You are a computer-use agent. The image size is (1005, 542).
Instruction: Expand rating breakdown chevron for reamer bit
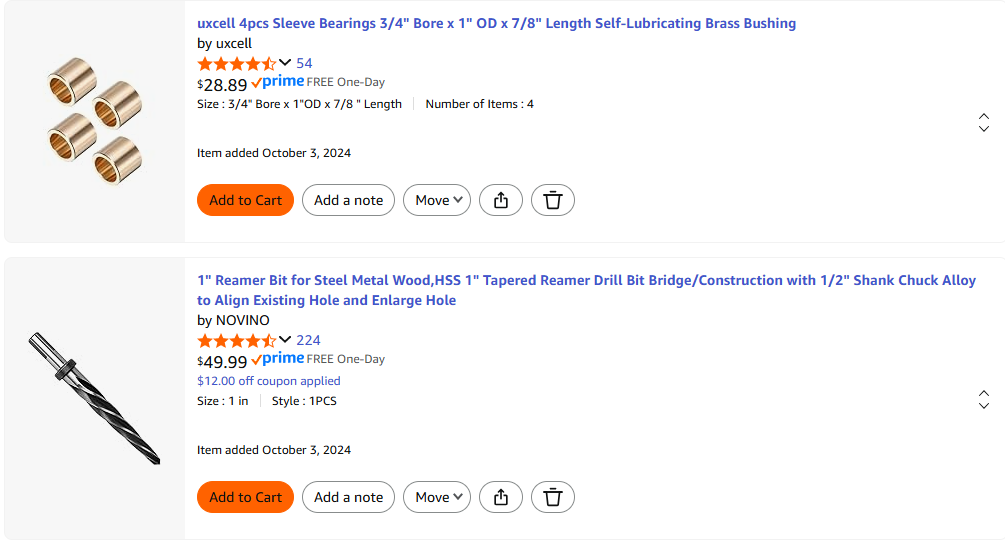pos(285,340)
